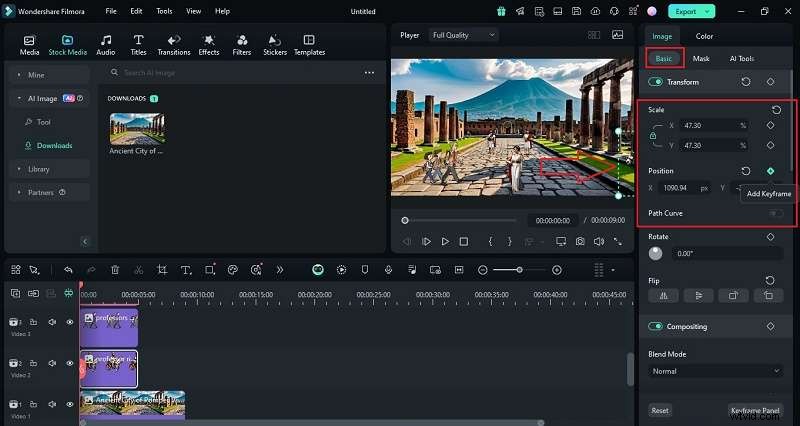Open the Audio library
800x426 pixels.
[106, 45]
